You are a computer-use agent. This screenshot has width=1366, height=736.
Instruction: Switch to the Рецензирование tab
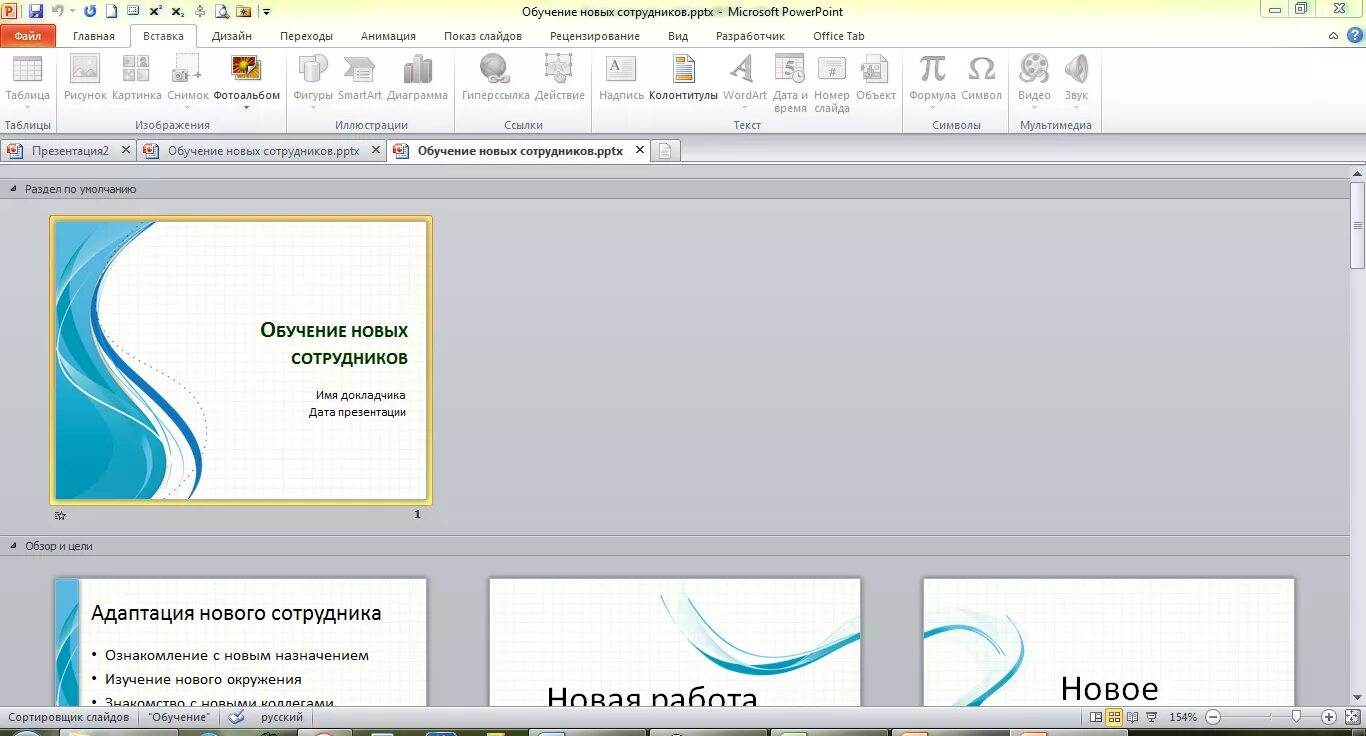pos(595,36)
